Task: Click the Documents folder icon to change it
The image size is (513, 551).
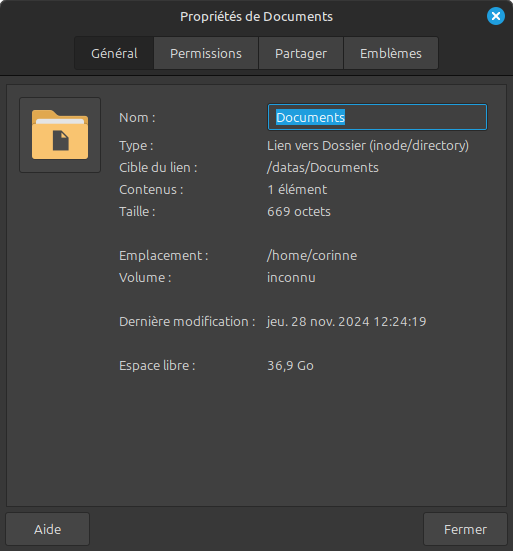Action: click(60, 135)
